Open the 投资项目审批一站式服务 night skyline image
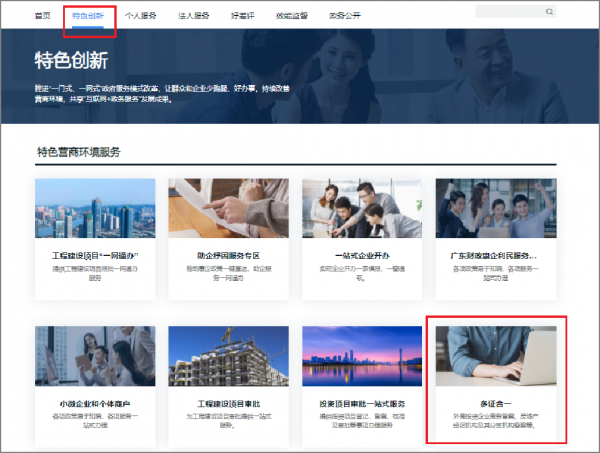 362,355
